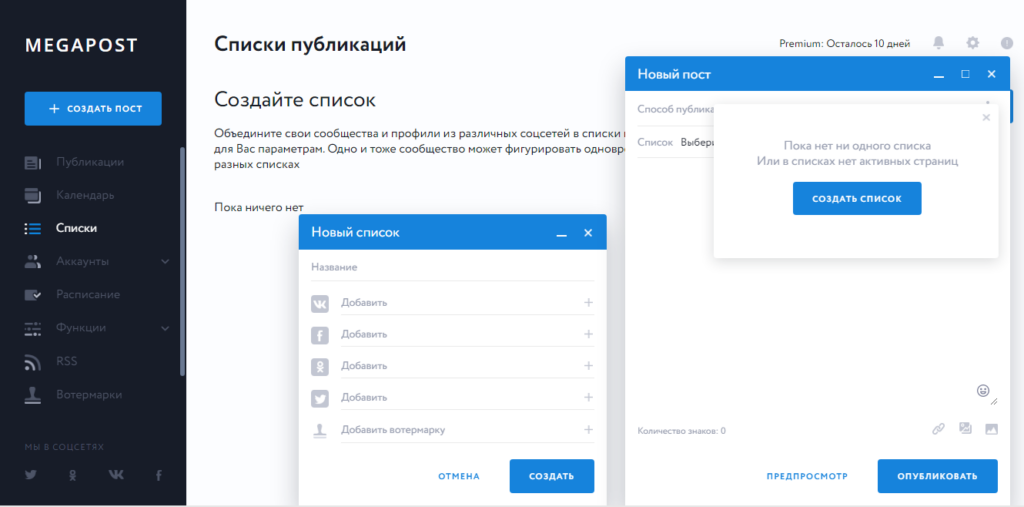Click the Создать список button in popup
The image size is (1024, 507).
(856, 198)
